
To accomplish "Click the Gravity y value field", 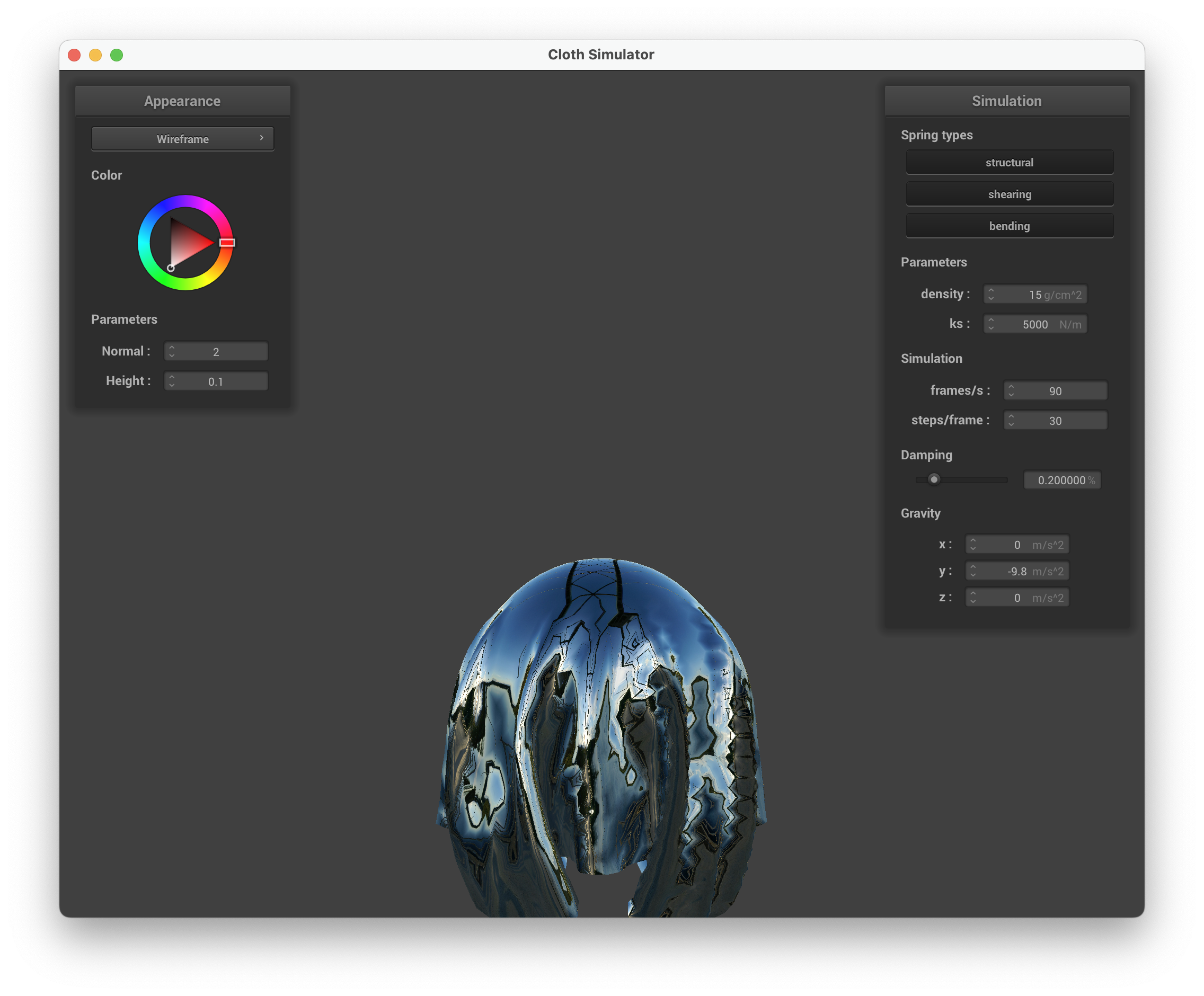I will (1016, 571).
